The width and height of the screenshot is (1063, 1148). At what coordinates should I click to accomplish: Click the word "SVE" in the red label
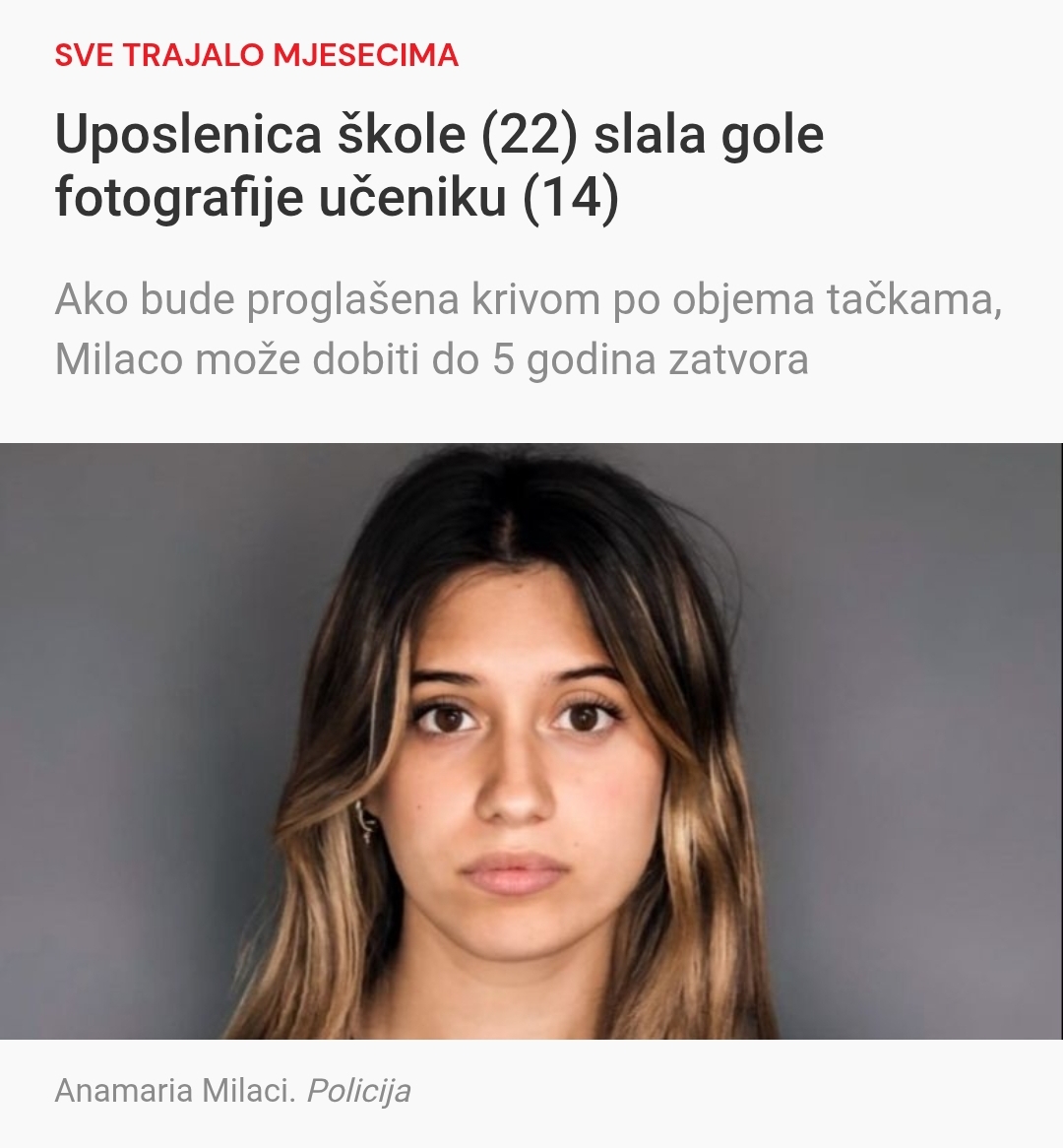point(85,56)
